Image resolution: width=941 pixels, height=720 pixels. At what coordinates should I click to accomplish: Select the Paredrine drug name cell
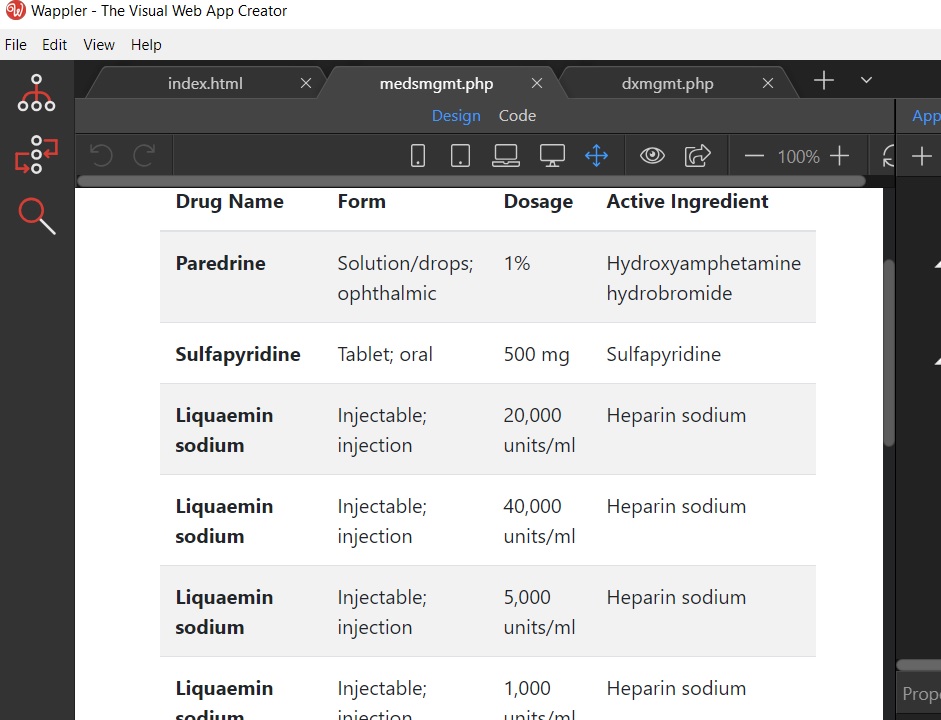tap(220, 263)
